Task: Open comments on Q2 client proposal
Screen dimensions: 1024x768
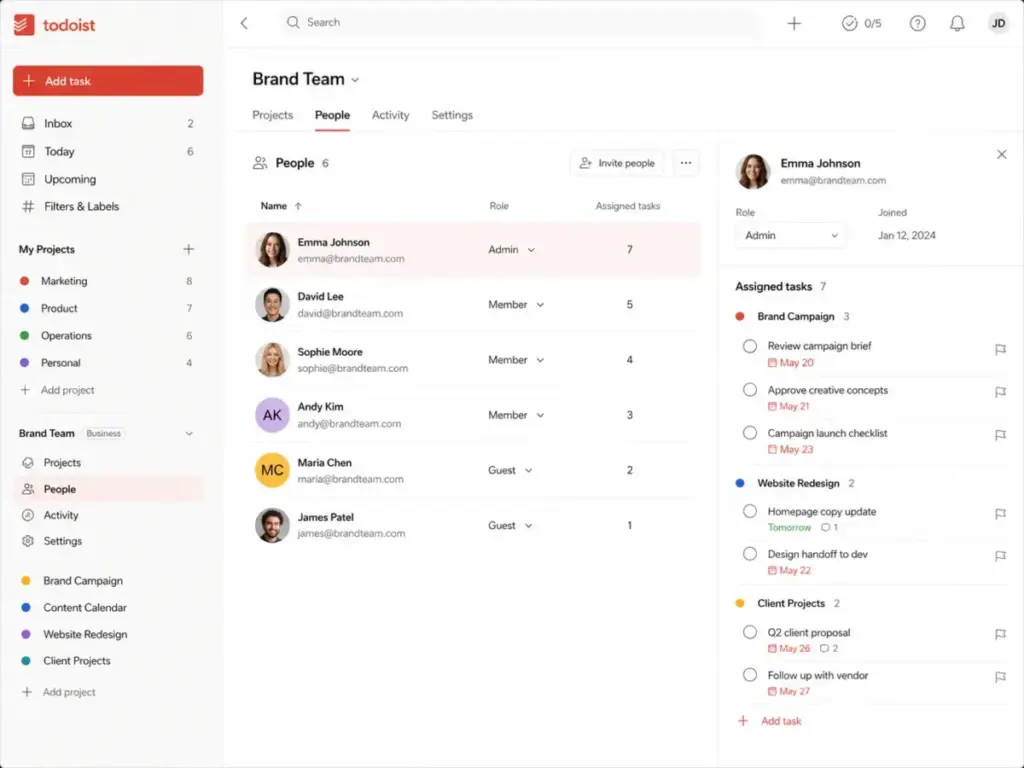Action: [x=829, y=648]
